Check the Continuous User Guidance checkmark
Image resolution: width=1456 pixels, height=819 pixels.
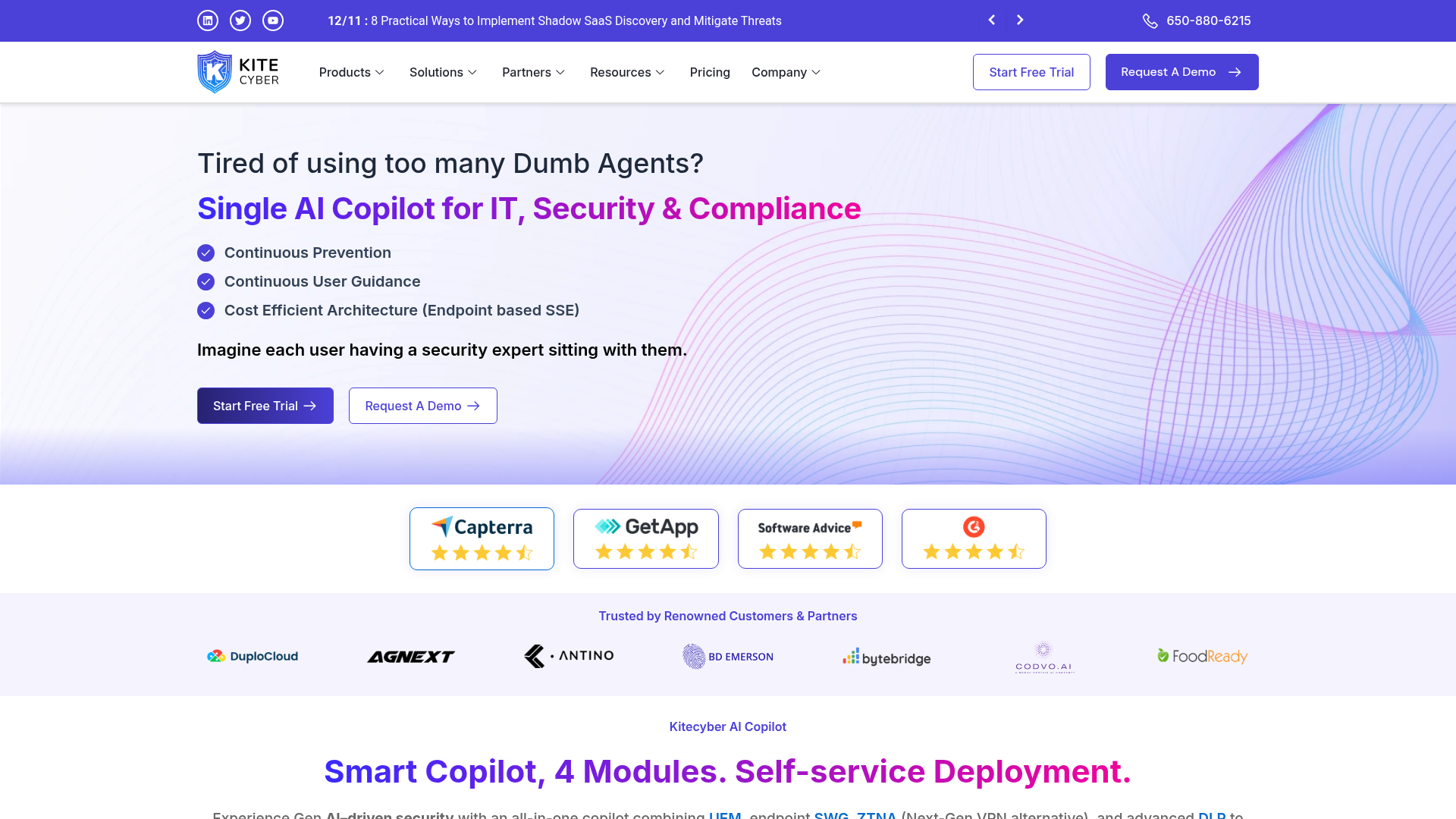pos(206,281)
